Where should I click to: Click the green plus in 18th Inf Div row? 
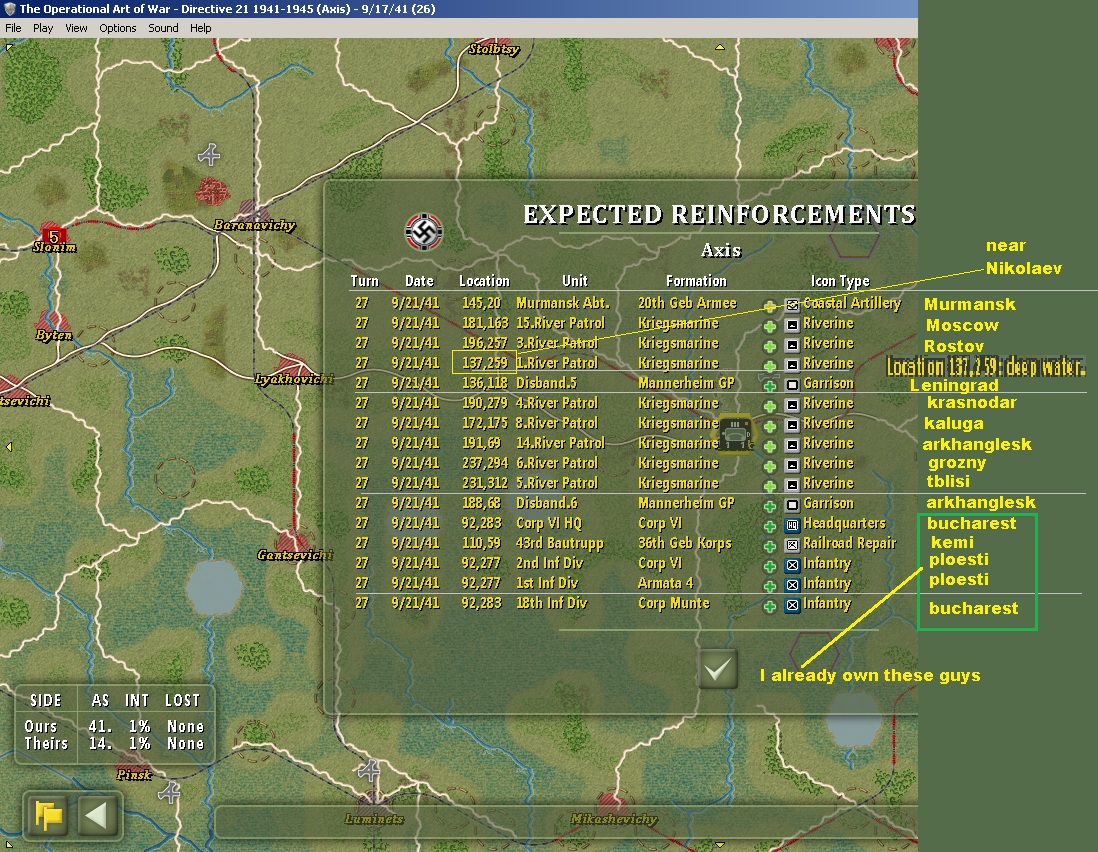770,606
